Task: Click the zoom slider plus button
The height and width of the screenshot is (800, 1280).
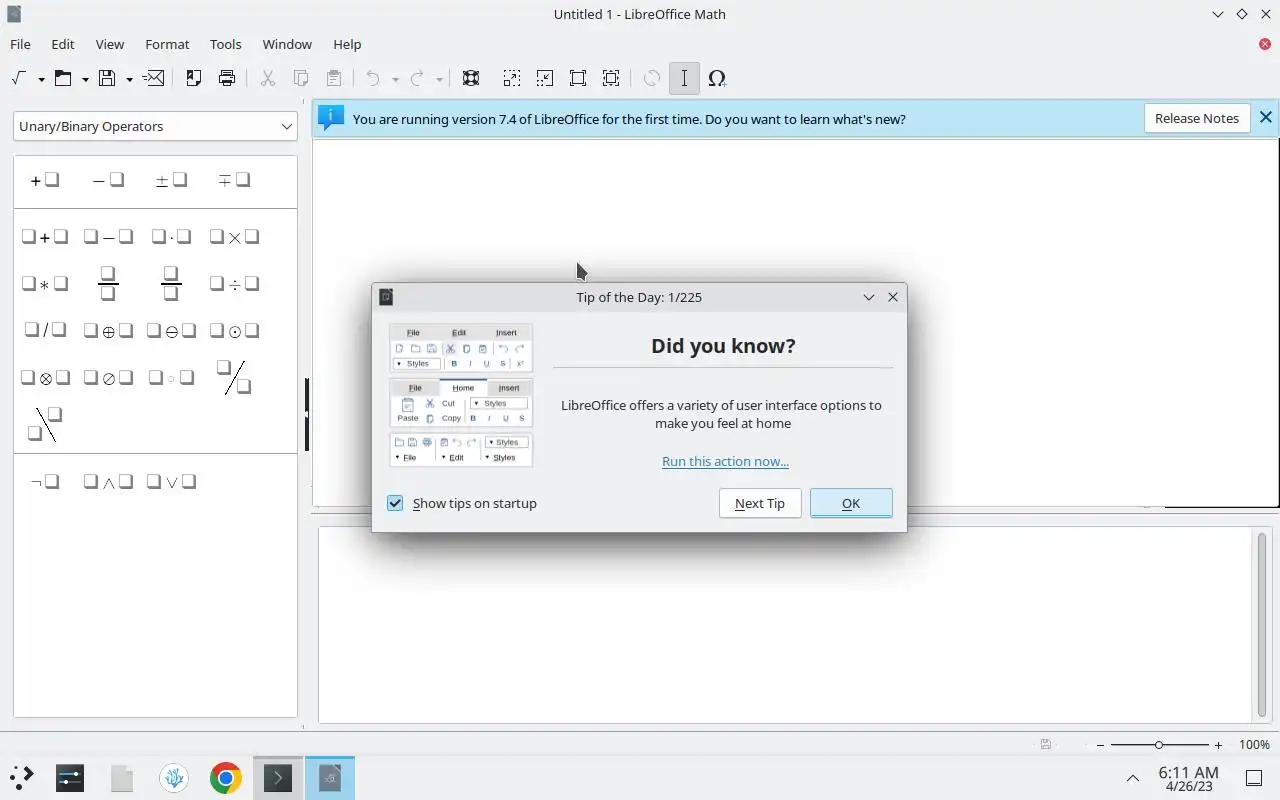Action: [1218, 745]
